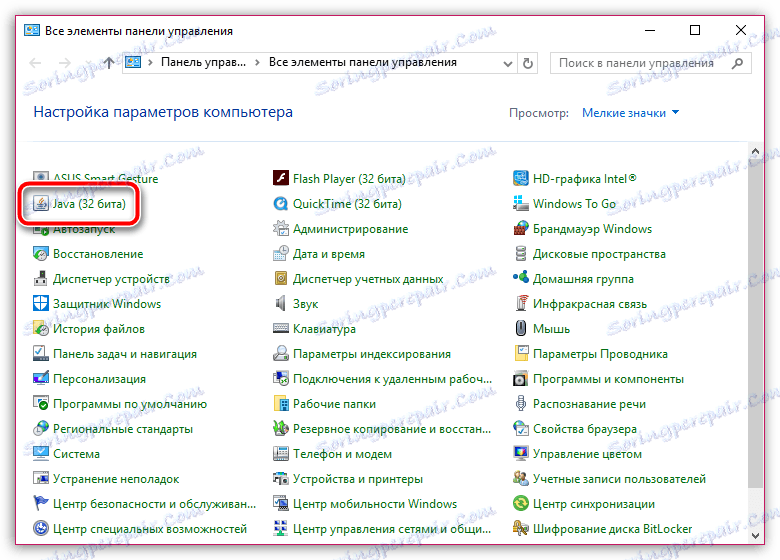This screenshot has width=780, height=560.
Task: Open Региональные стандарты link
Action: 123,429
